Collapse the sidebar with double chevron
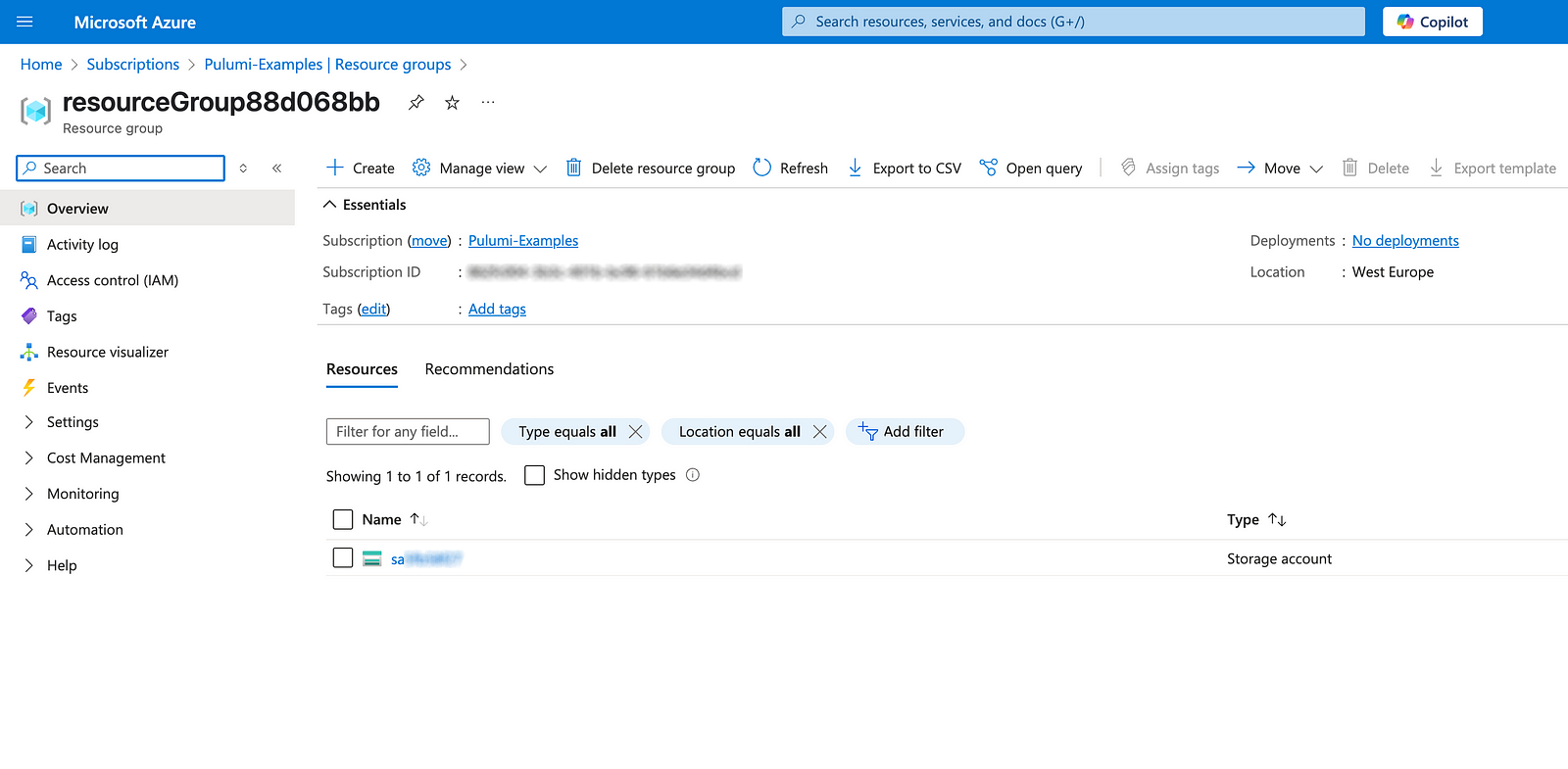1568x769 pixels. [277, 168]
